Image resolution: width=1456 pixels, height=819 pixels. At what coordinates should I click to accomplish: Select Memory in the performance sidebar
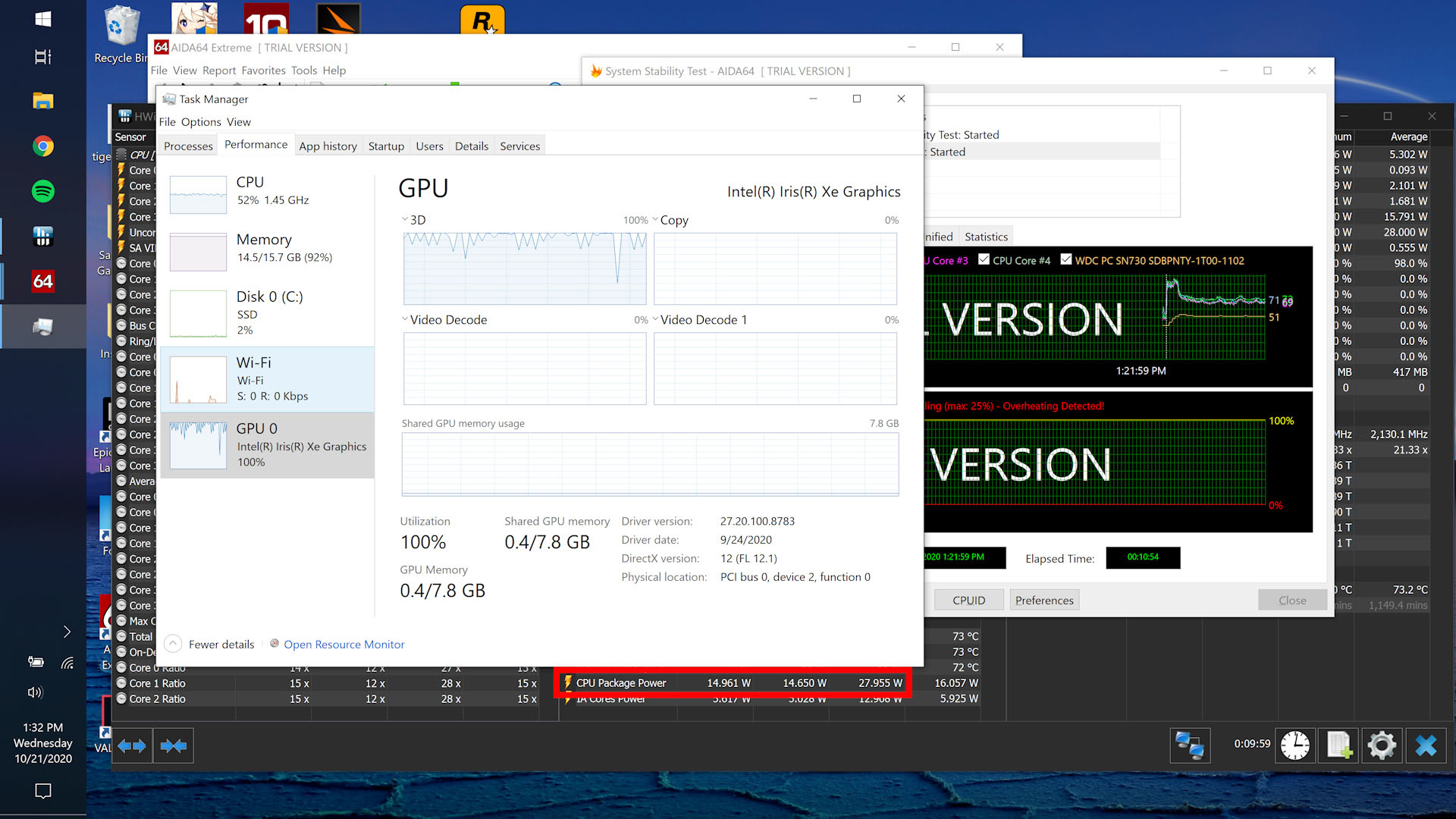[267, 251]
